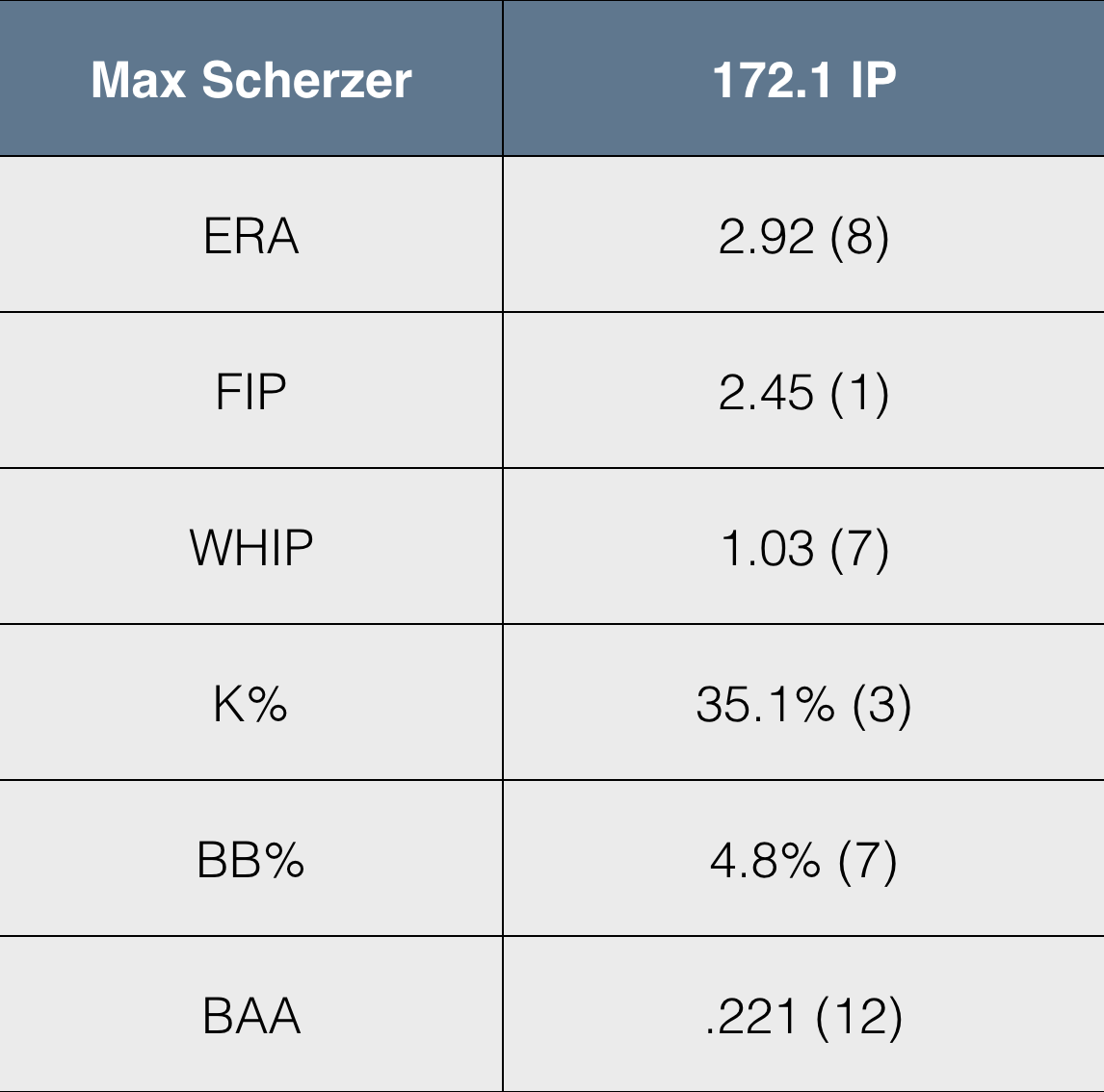
Task: Click the Max Scherzer header cell
Action: point(251,80)
